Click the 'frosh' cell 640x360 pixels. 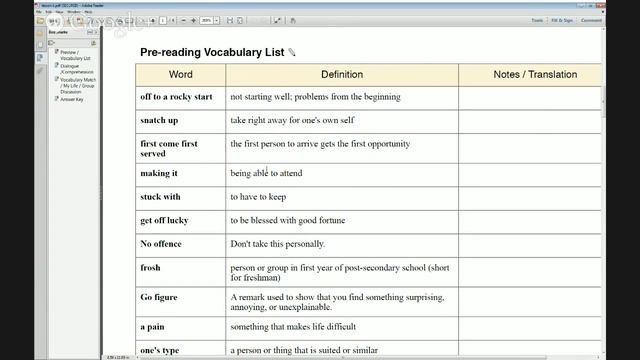coord(180,272)
